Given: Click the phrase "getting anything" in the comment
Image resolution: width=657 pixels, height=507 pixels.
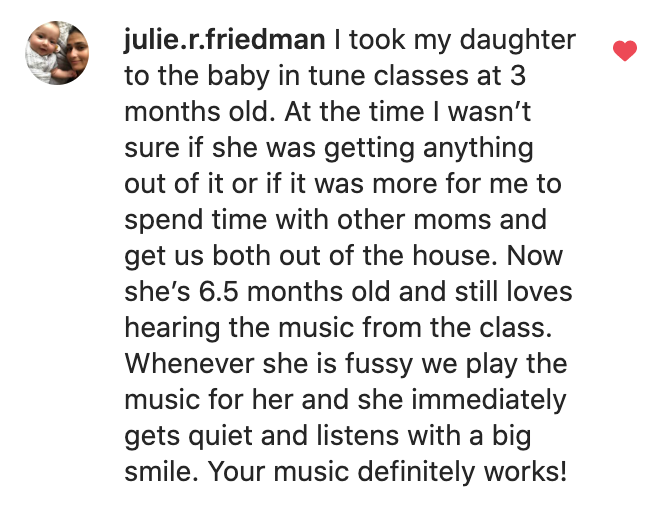Looking at the screenshot, I should (x=429, y=149).
